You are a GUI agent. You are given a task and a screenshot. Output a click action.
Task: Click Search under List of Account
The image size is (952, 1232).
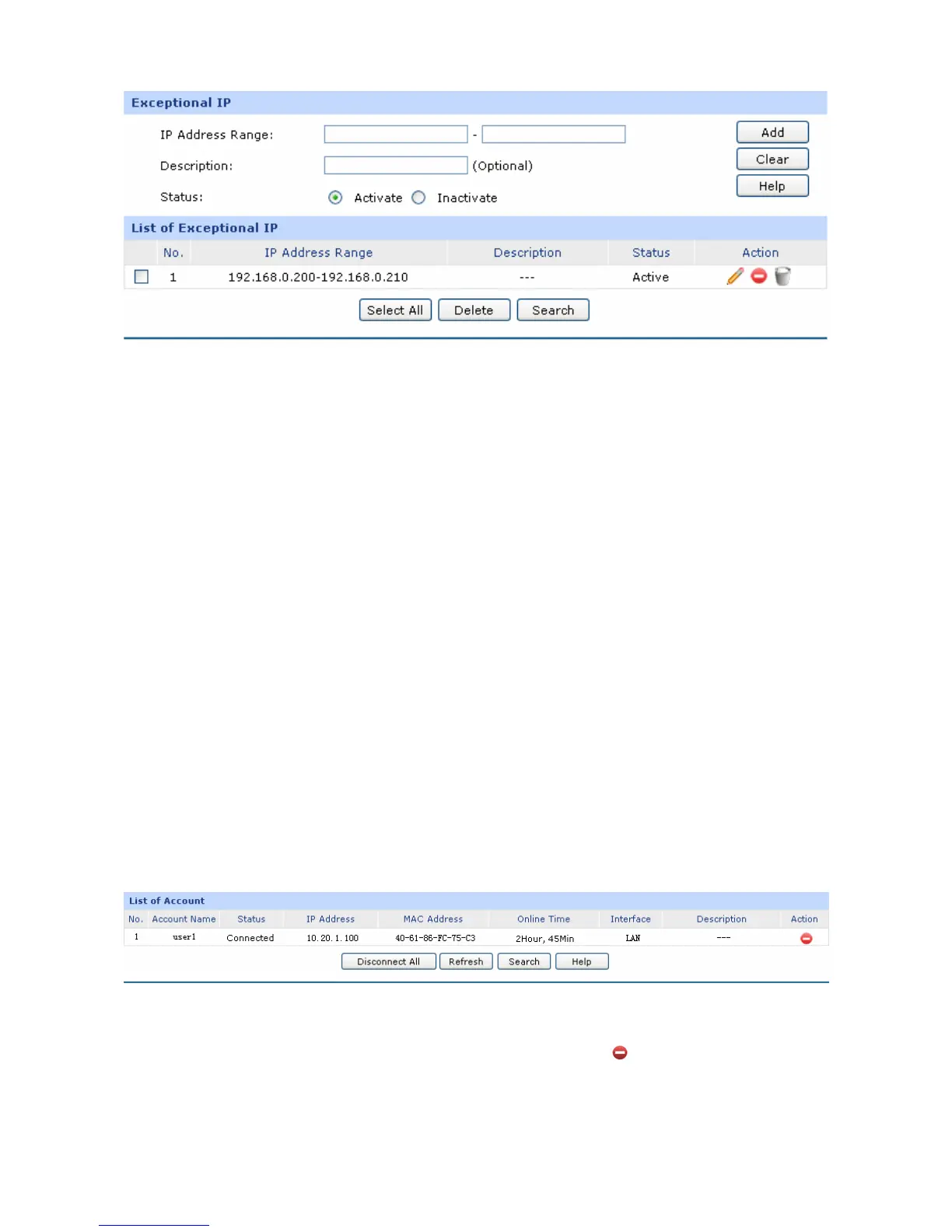524,962
